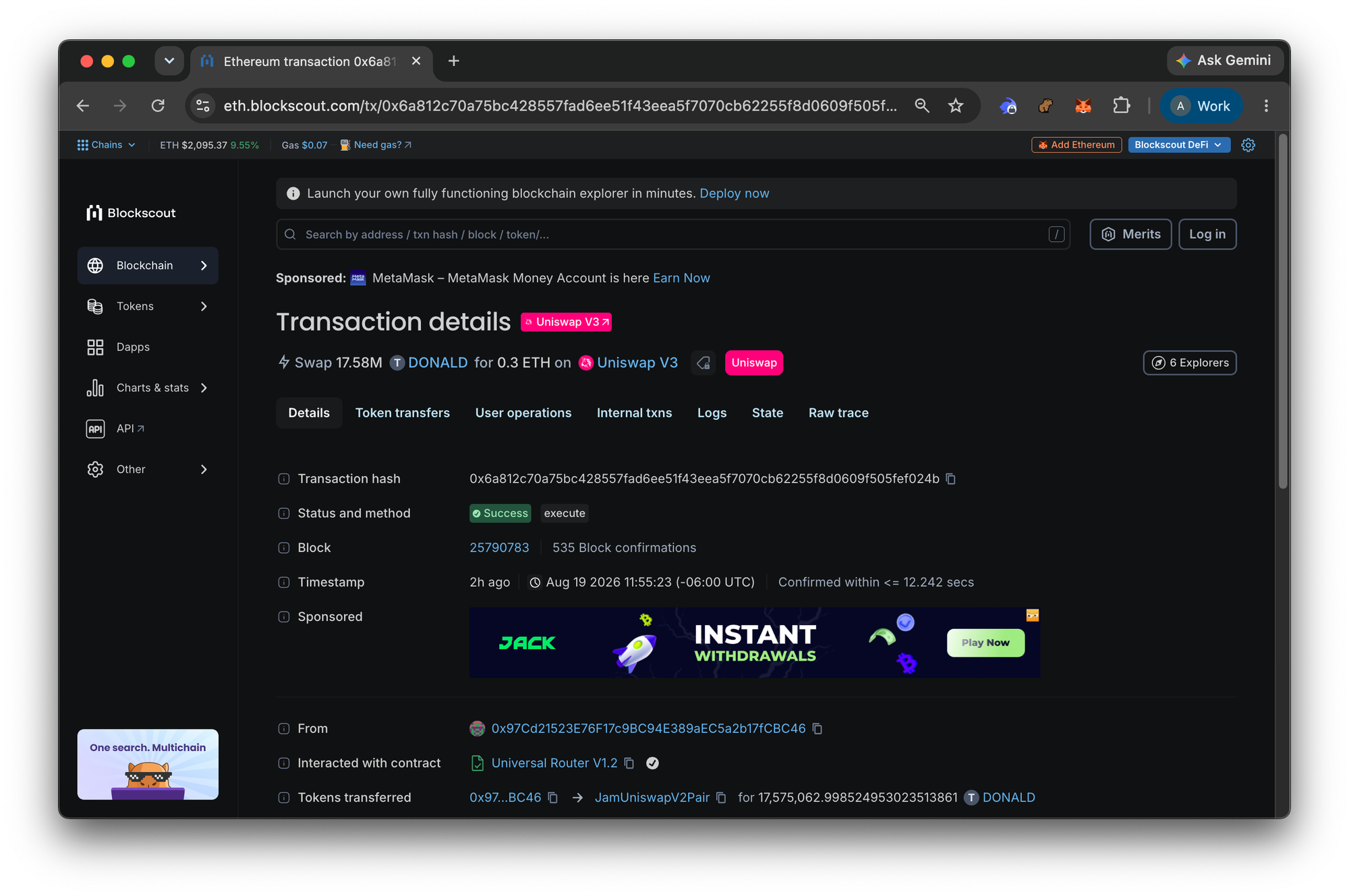Open the page settings gear icon
This screenshot has width=1349, height=896.
(1248, 145)
